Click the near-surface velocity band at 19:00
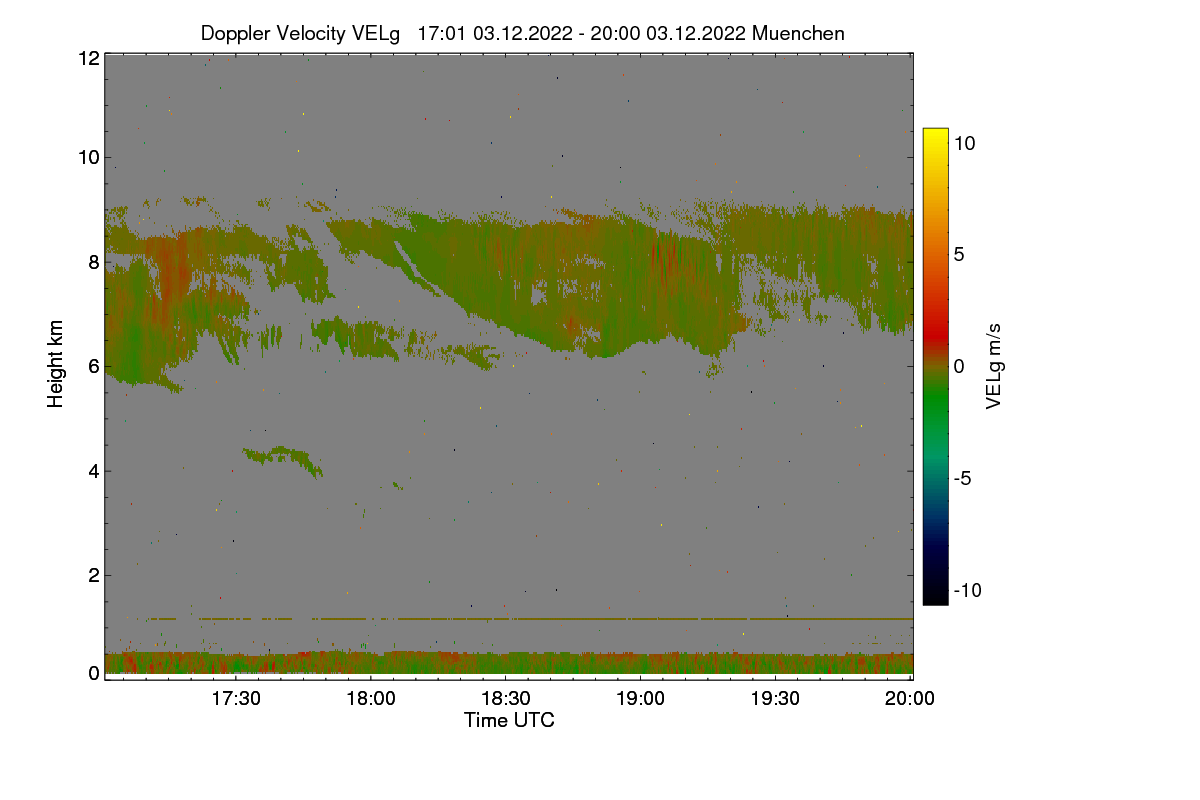The width and height of the screenshot is (1200, 800). (x=640, y=662)
